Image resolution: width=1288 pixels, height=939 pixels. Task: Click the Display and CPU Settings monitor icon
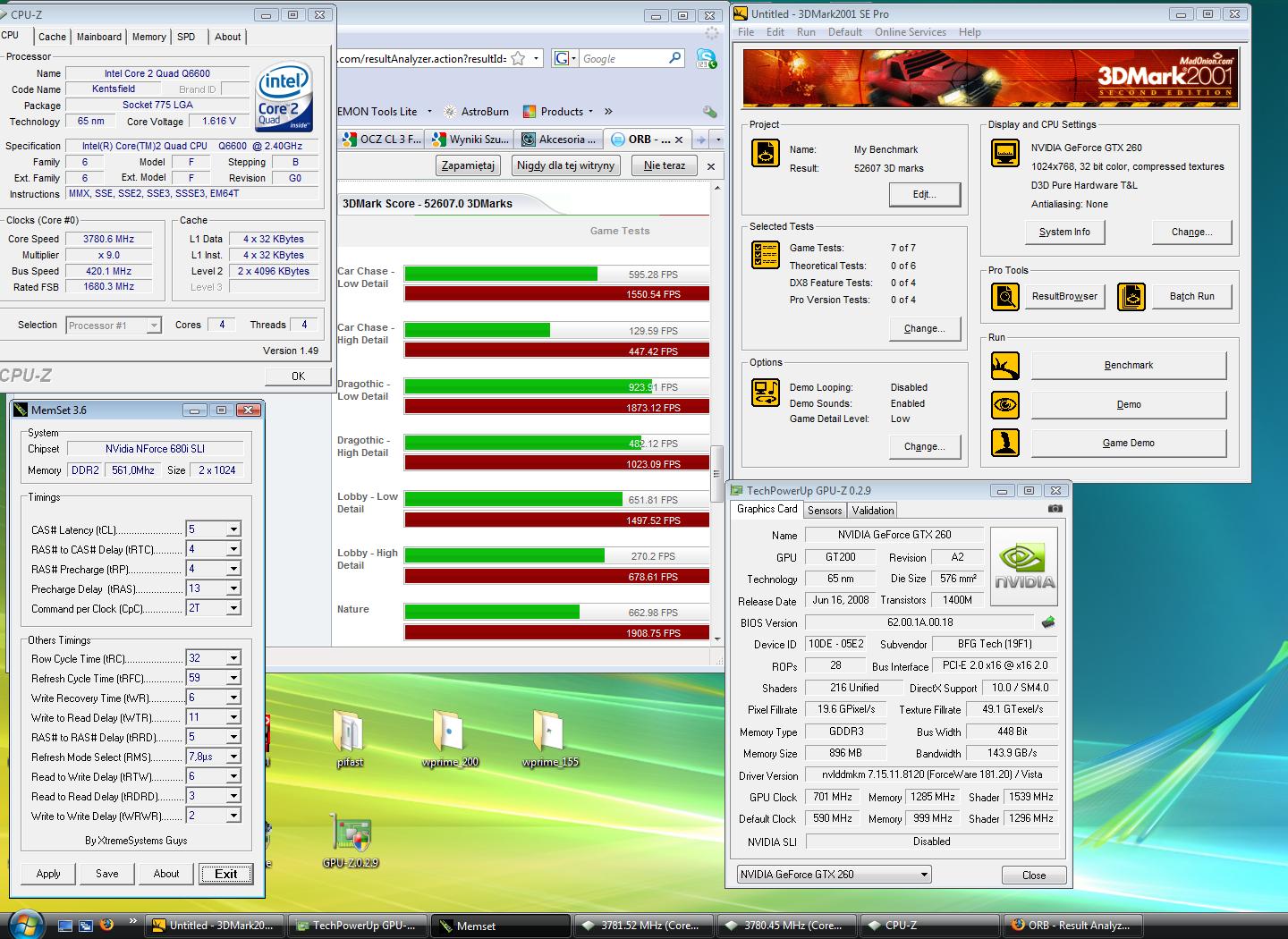1005,153
